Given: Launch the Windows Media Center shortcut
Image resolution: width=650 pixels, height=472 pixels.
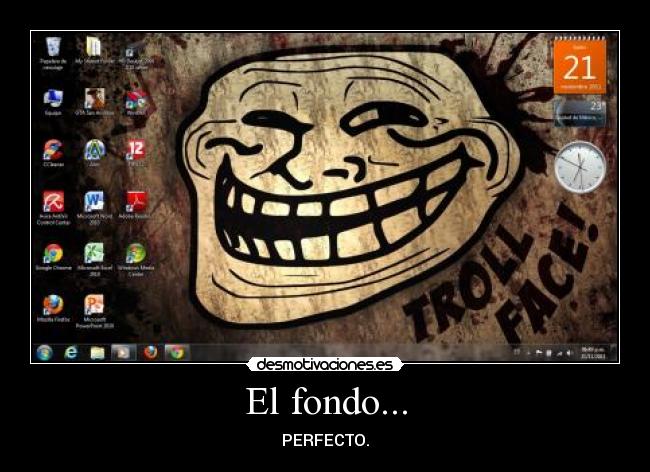Looking at the screenshot, I should click(136, 259).
